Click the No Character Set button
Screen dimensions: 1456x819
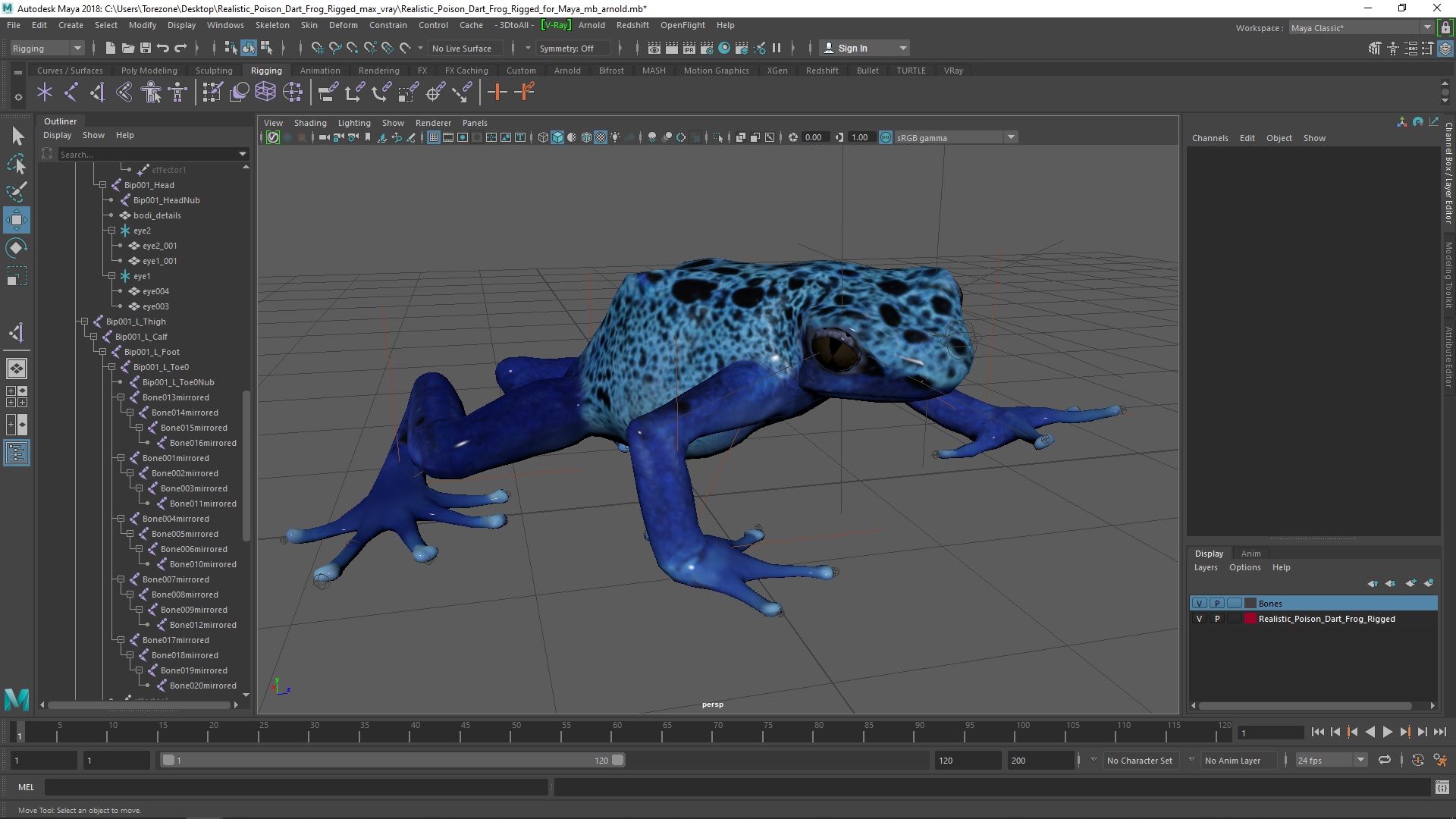(x=1139, y=760)
